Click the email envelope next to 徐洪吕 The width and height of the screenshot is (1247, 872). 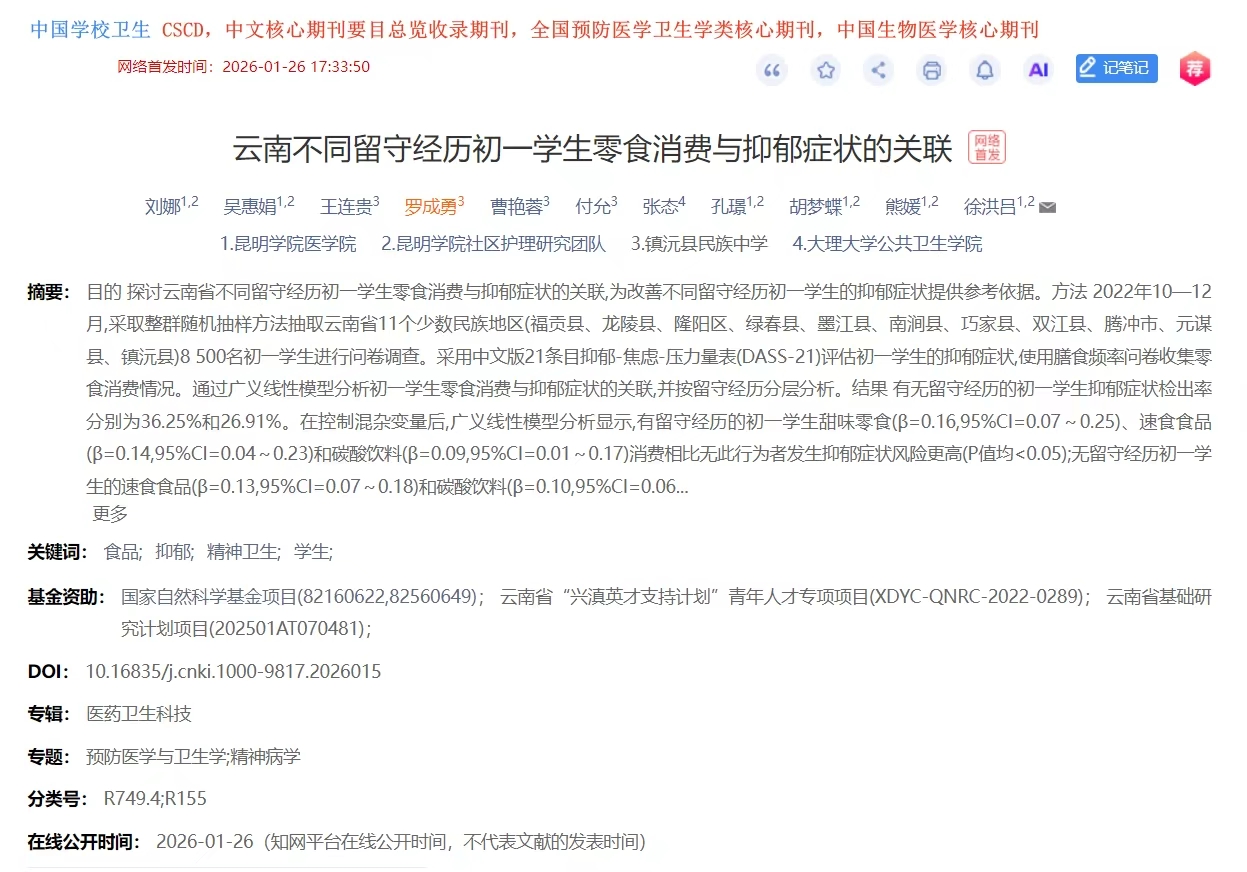[1047, 208]
